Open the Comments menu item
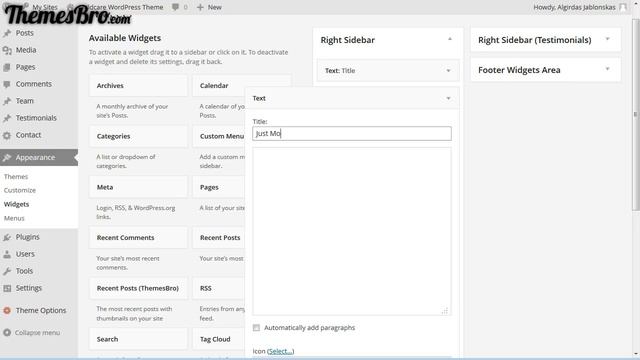Screen dimensions: 640x360 pos(34,84)
